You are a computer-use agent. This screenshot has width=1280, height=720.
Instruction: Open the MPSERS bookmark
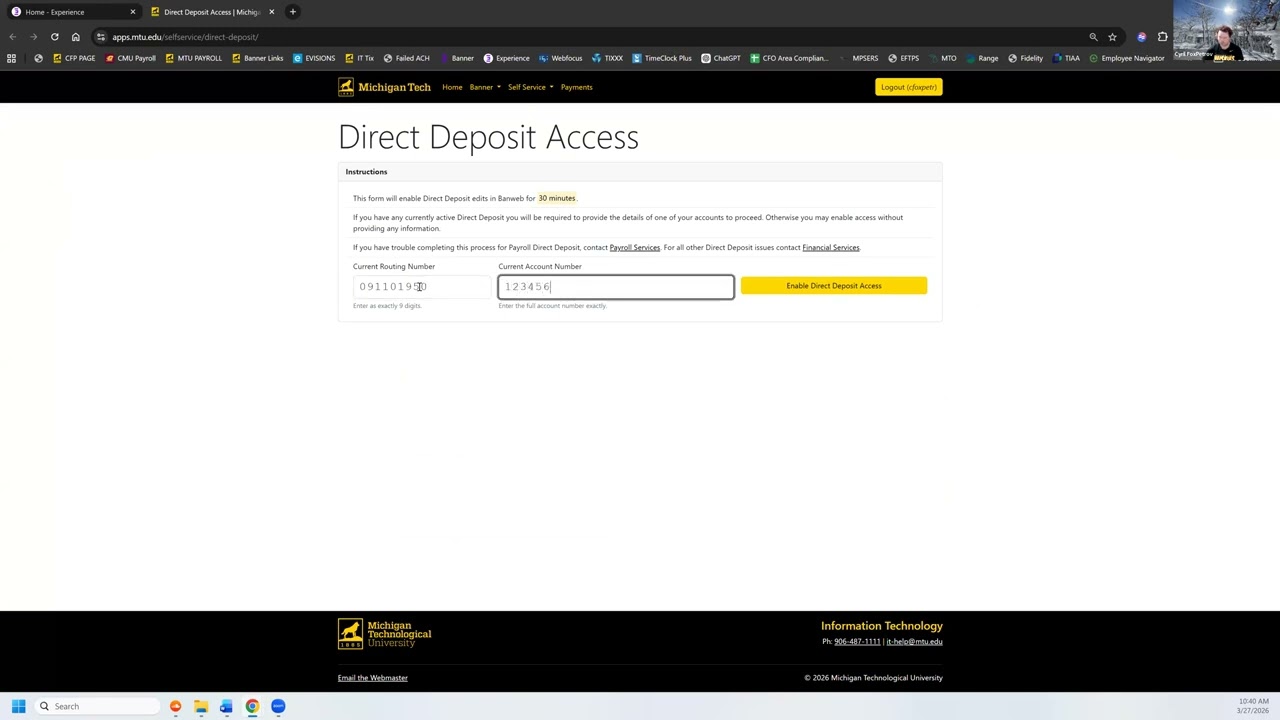pyautogui.click(x=859, y=58)
